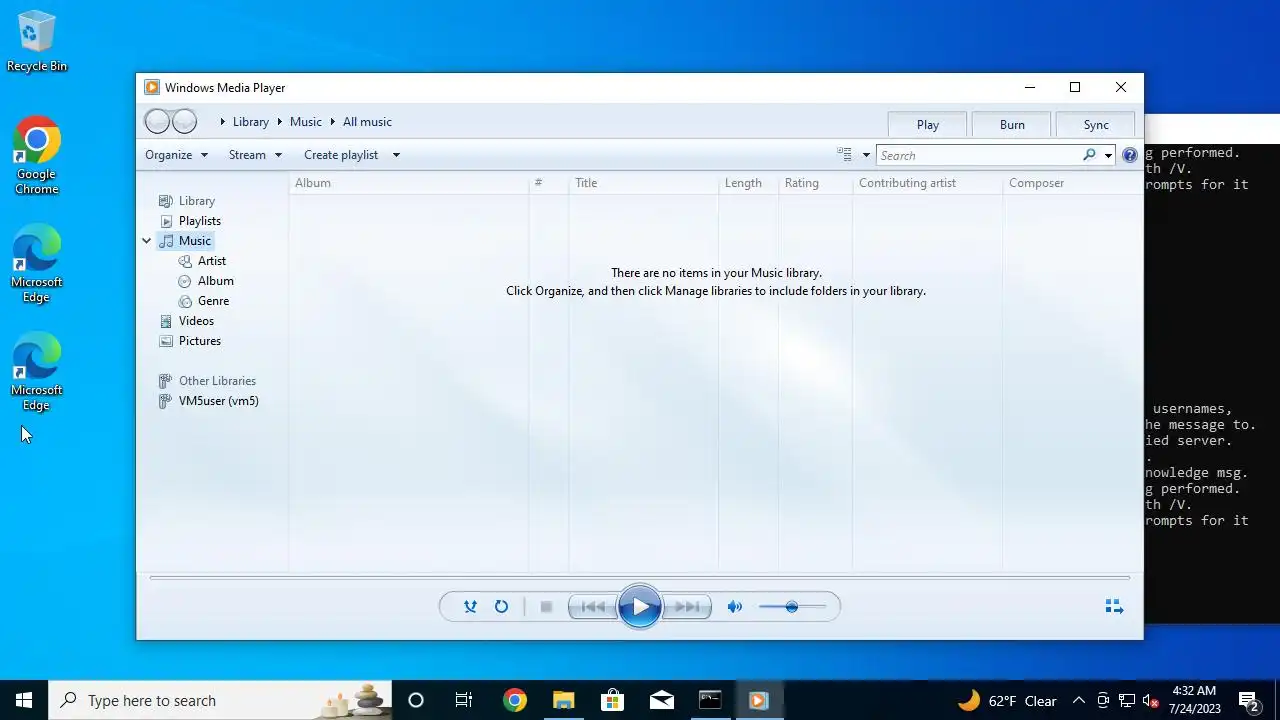Open the Burn tab
The height and width of the screenshot is (720, 1280).
tap(1012, 125)
